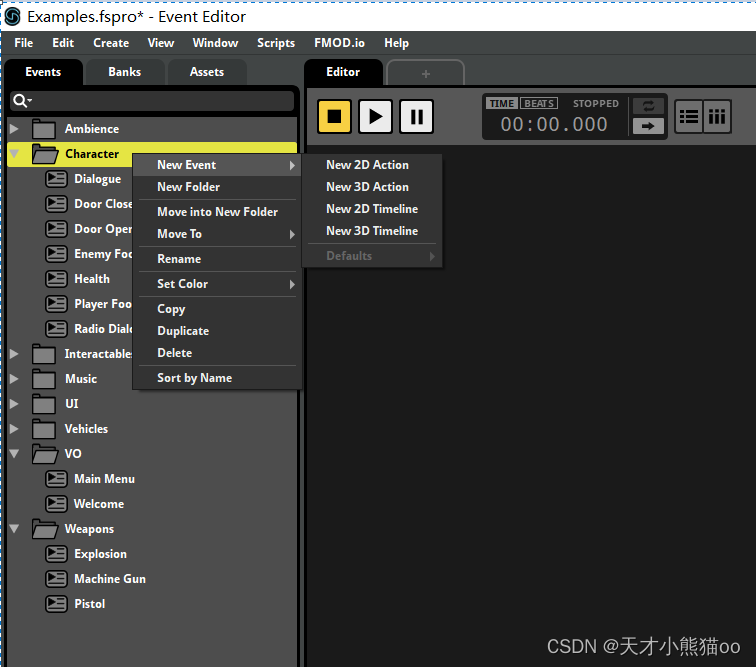Select the Welcome event icon
The height and width of the screenshot is (667, 756).
(x=56, y=504)
